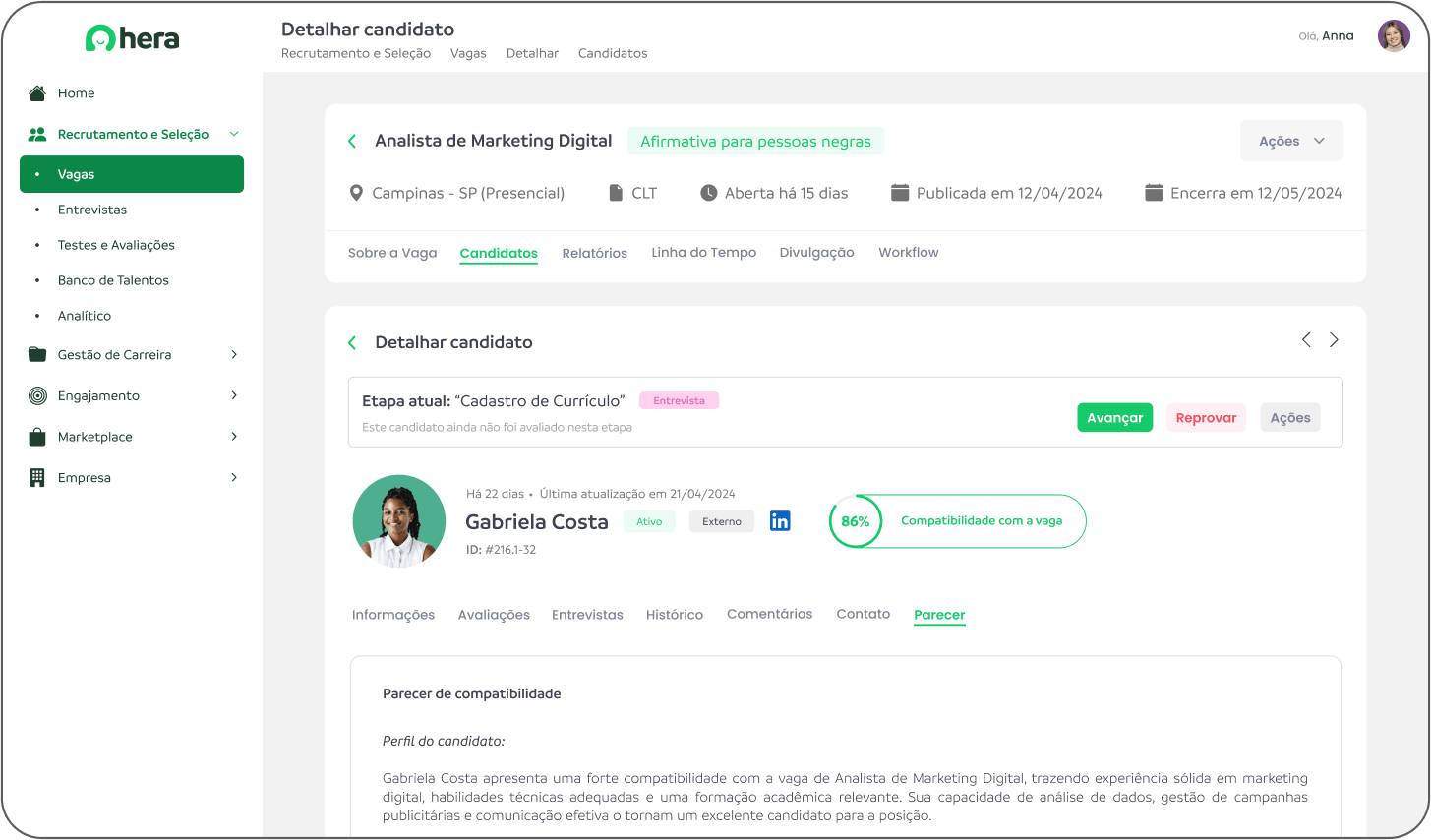Click the Hera logo
Viewport: 1431px width, 840px height.
(x=133, y=38)
